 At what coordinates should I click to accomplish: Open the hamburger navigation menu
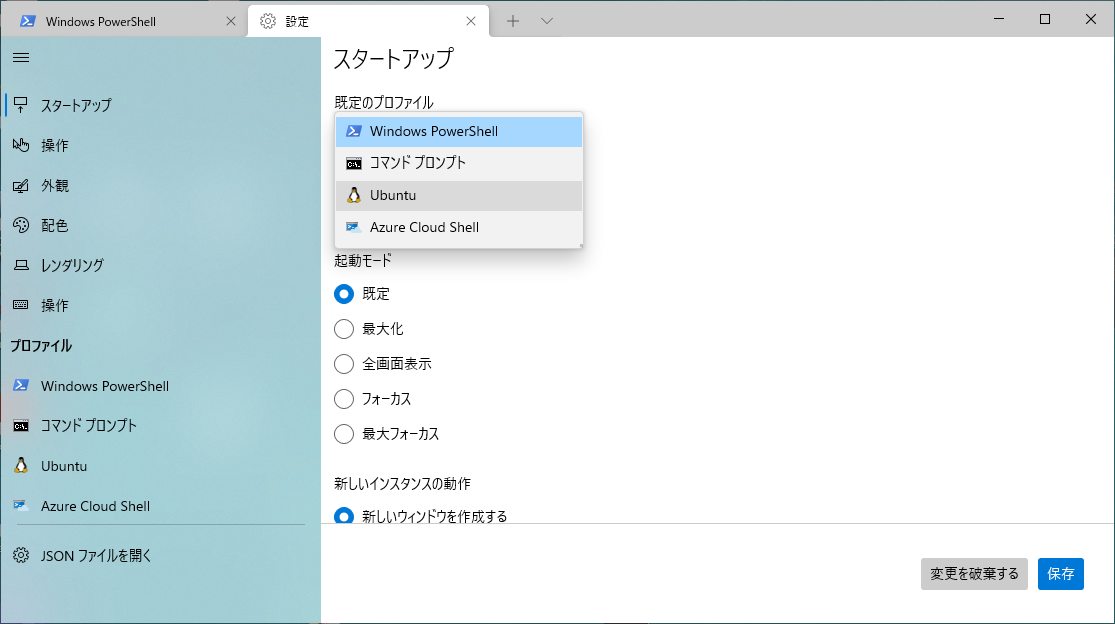pos(21,58)
